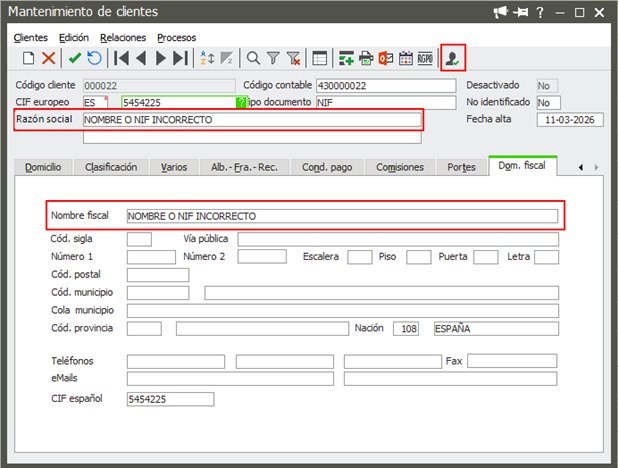Click the funnel filter icon
Screen dimensions: 619x468
click(273, 58)
